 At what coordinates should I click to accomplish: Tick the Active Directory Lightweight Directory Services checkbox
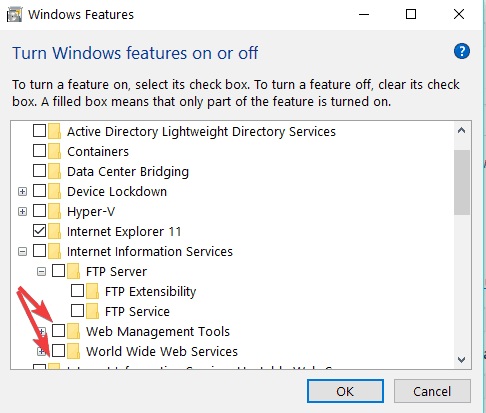pyautogui.click(x=39, y=131)
